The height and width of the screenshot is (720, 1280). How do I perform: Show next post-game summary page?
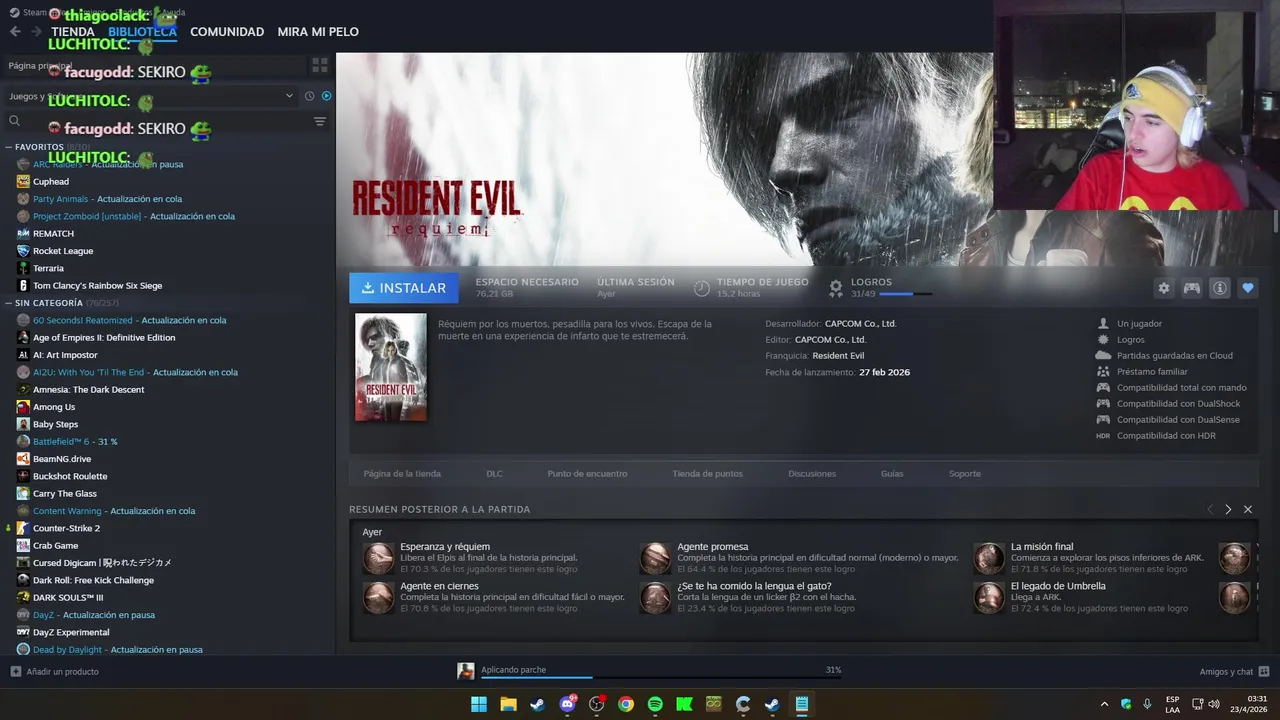(1229, 509)
